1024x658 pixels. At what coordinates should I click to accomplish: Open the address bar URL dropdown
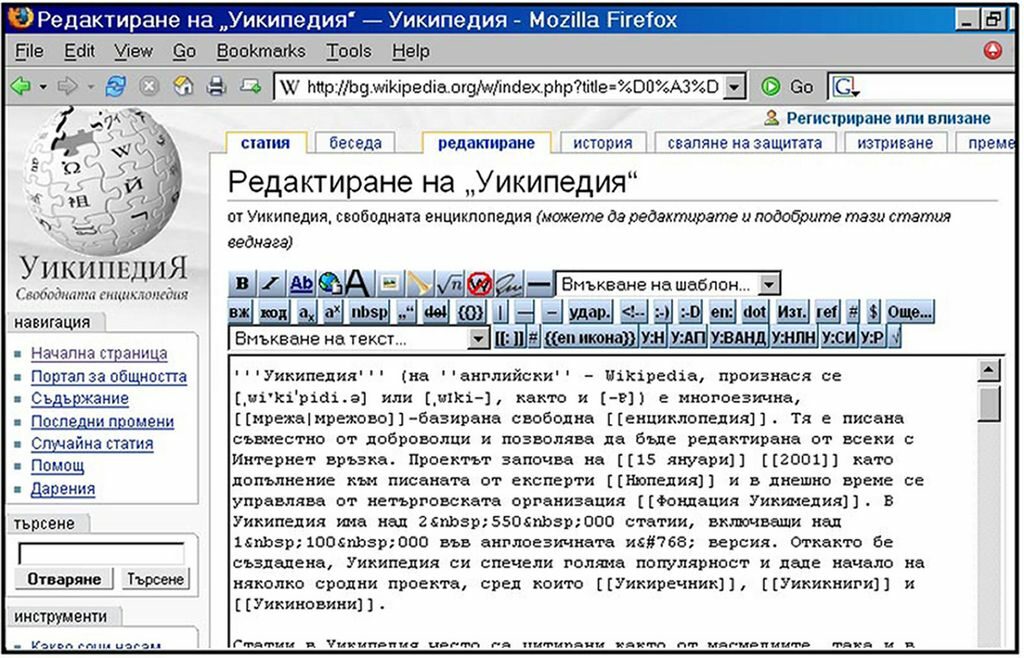click(x=735, y=86)
